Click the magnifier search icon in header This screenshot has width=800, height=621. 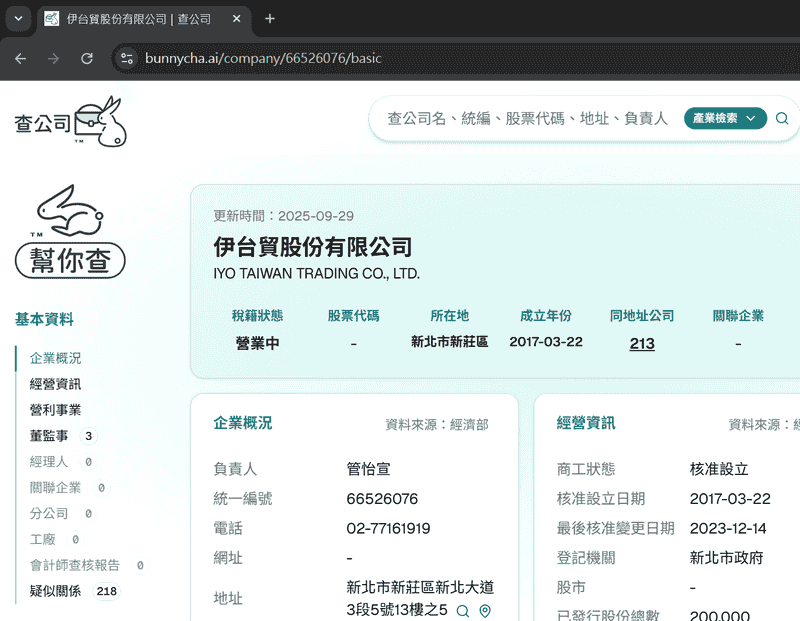coord(782,118)
